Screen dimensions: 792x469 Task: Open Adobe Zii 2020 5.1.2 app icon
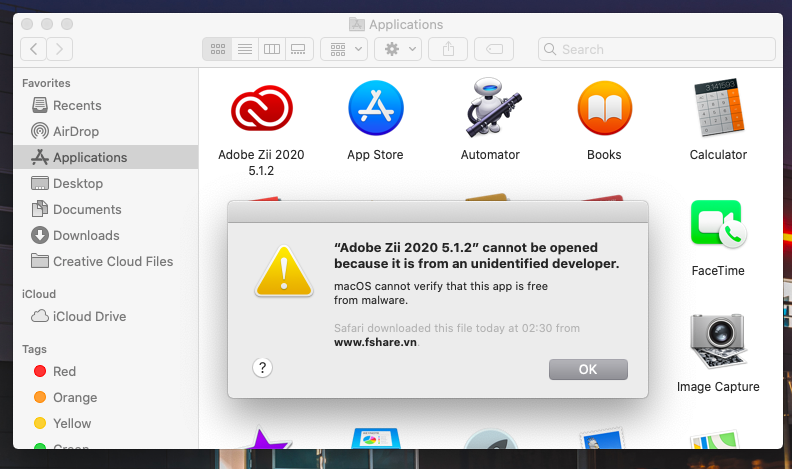(261, 108)
